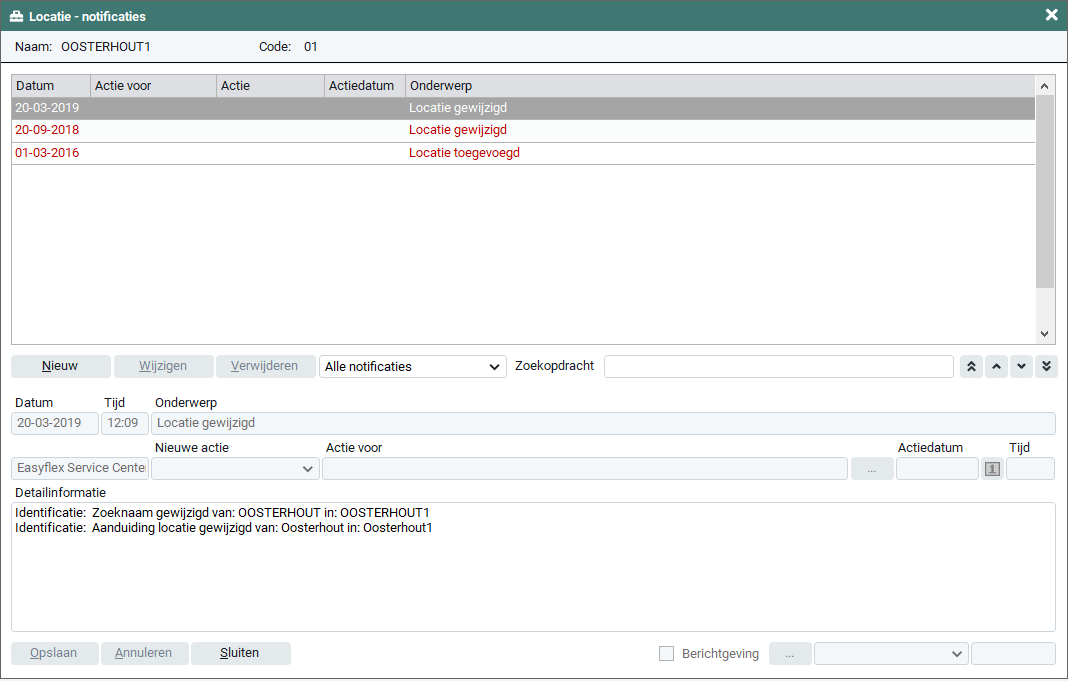Viewport: 1068px width, 681px height.
Task: Sort list by Datum column header
Action: pos(50,86)
